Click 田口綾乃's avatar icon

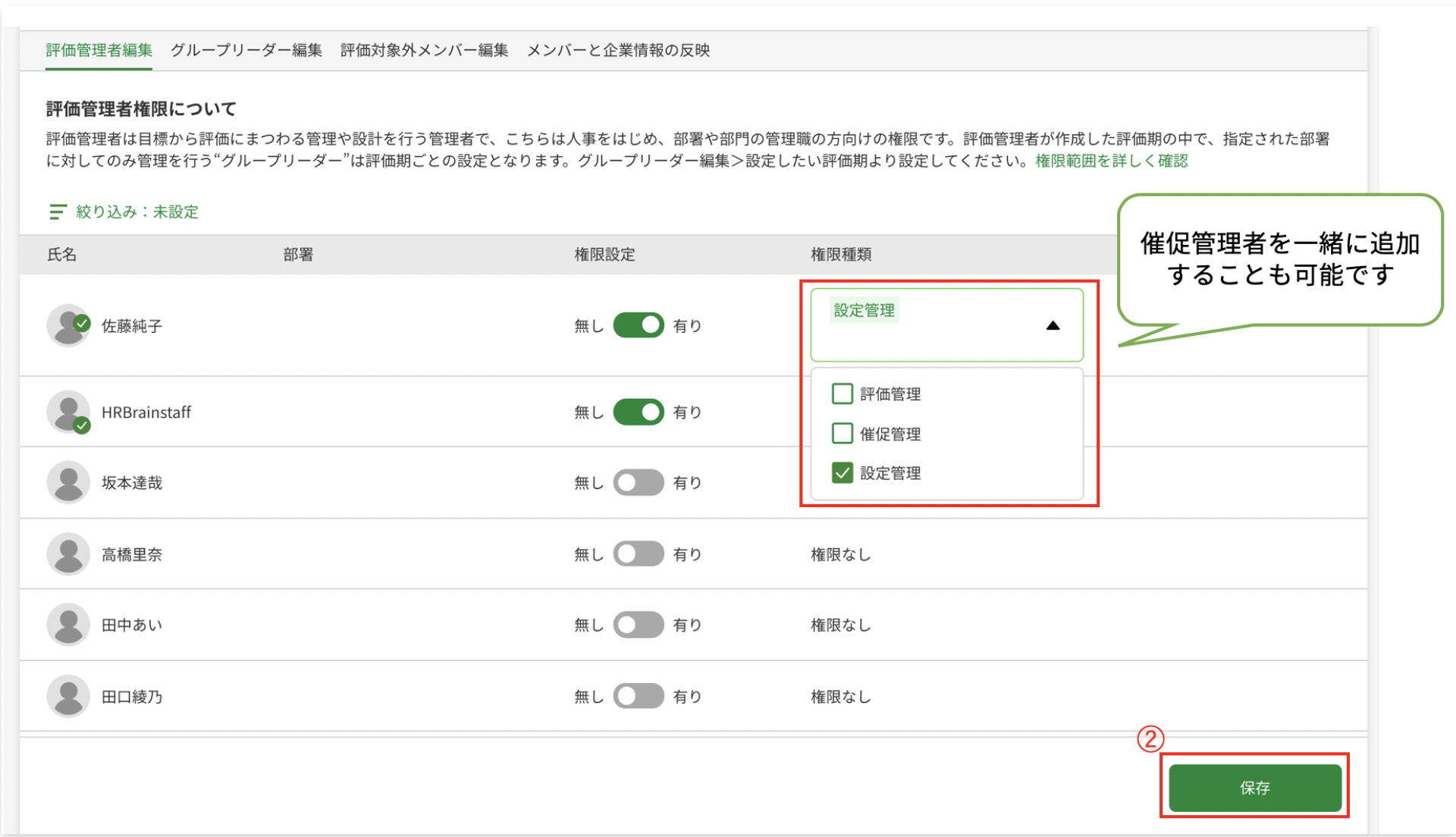pyautogui.click(x=68, y=696)
